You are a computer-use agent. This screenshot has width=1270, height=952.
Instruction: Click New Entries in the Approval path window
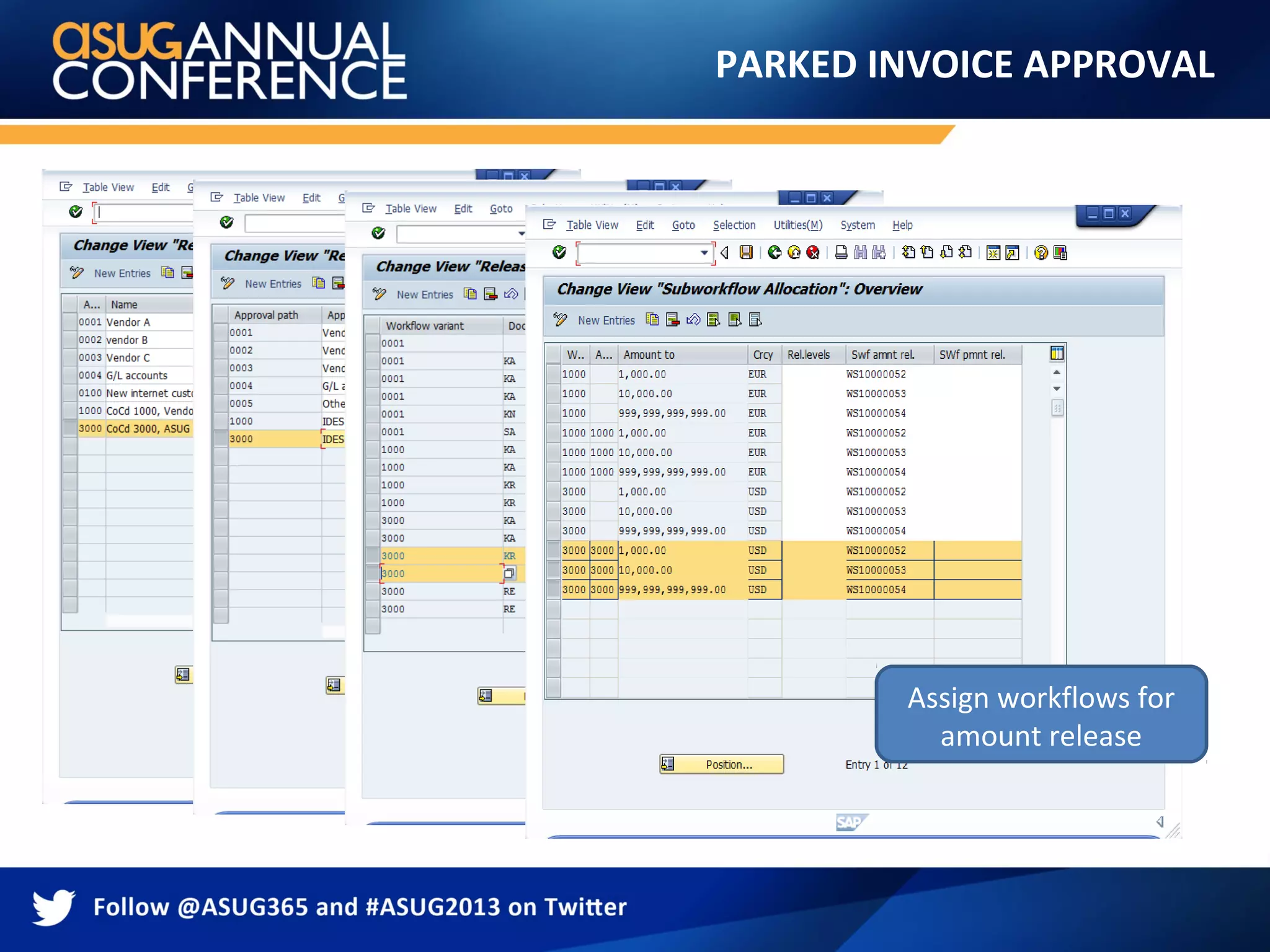(273, 284)
